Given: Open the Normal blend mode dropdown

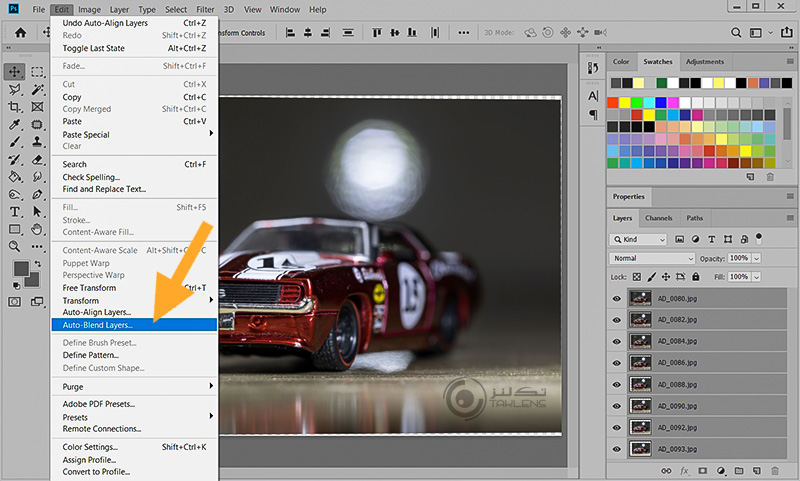Looking at the screenshot, I should 652,258.
